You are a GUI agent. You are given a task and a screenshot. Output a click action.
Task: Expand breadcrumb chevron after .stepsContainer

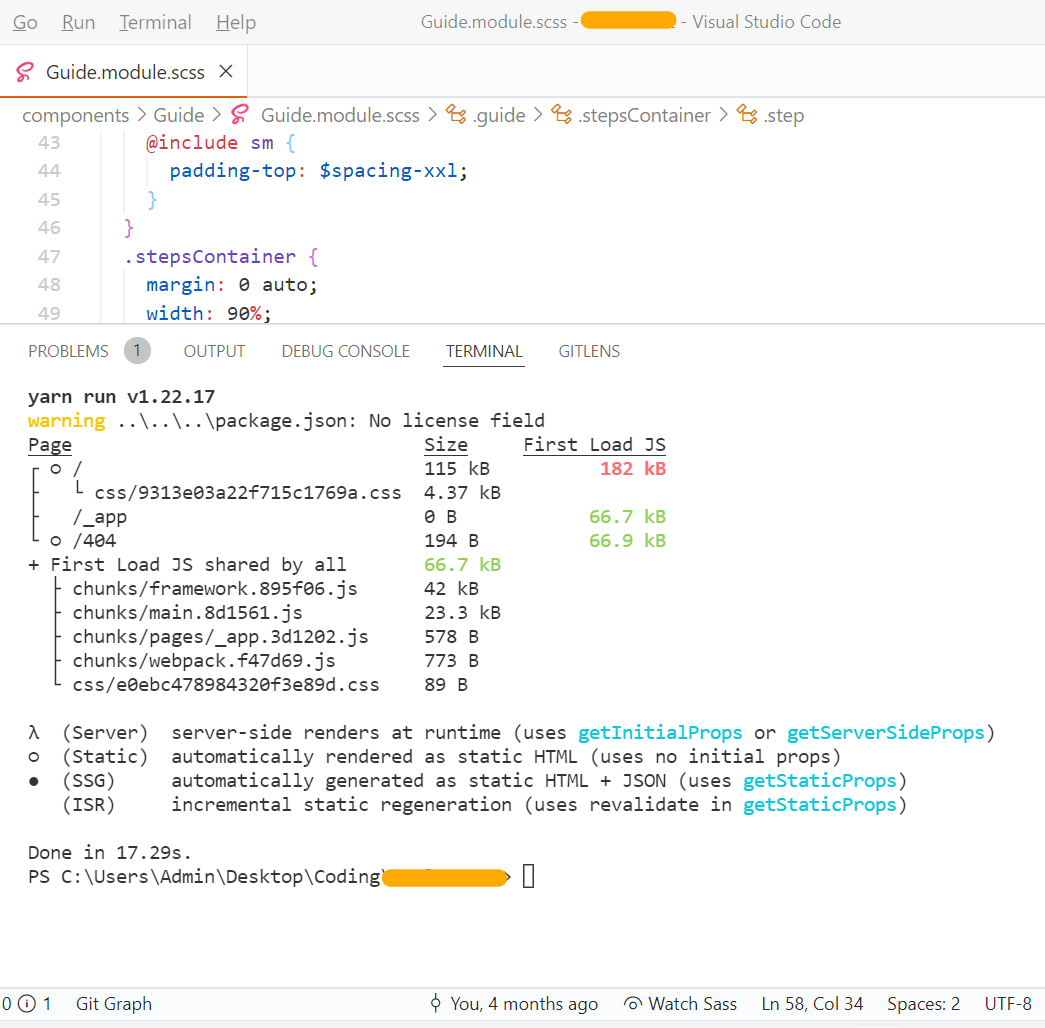723,115
